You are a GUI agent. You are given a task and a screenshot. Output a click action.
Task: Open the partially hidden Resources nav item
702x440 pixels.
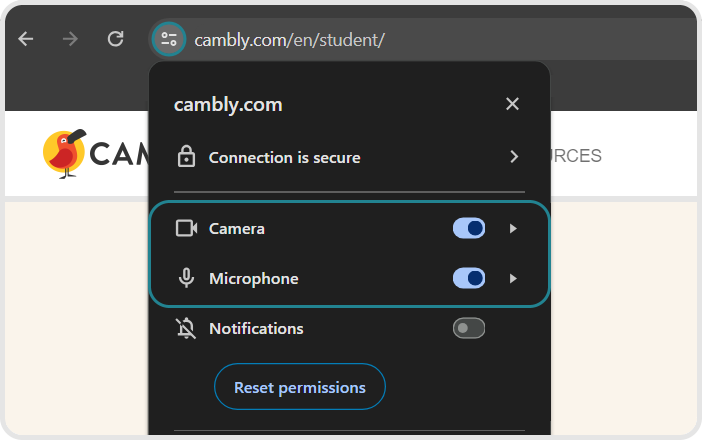[x=576, y=156]
